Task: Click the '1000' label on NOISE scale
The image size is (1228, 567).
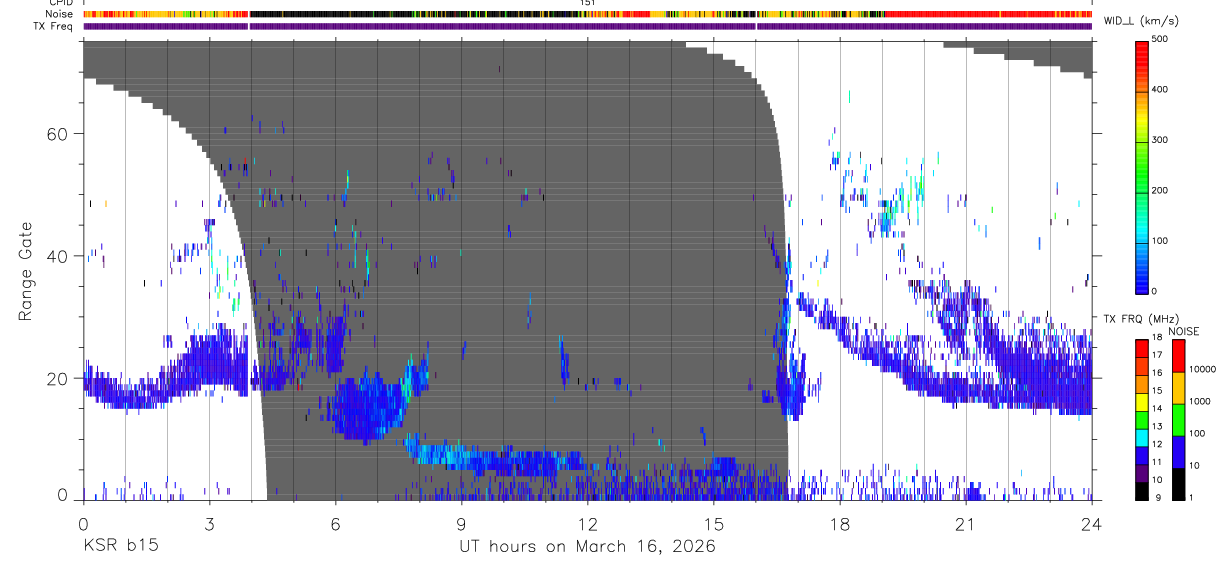Action: [x=1199, y=401]
